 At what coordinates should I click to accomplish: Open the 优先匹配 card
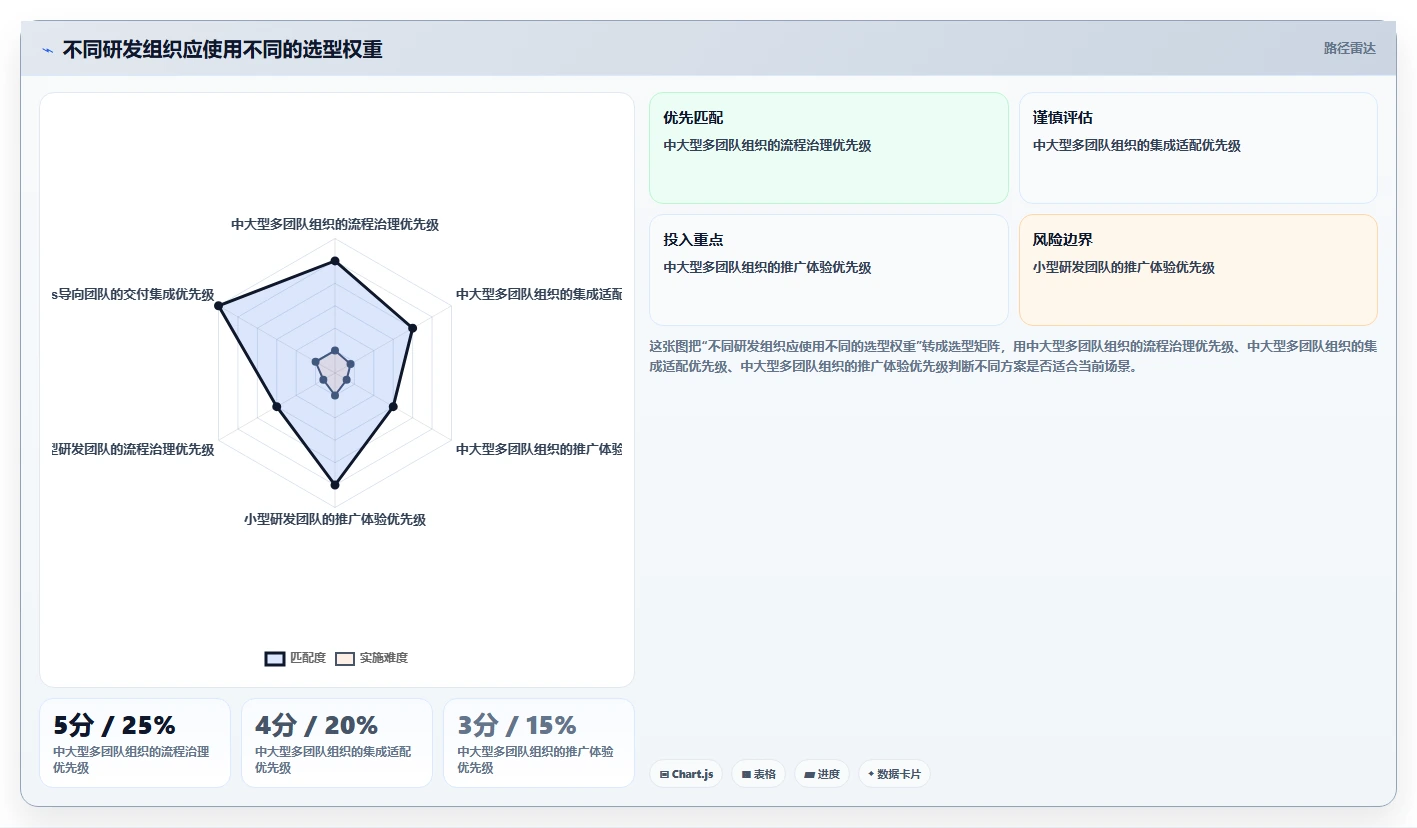point(829,148)
